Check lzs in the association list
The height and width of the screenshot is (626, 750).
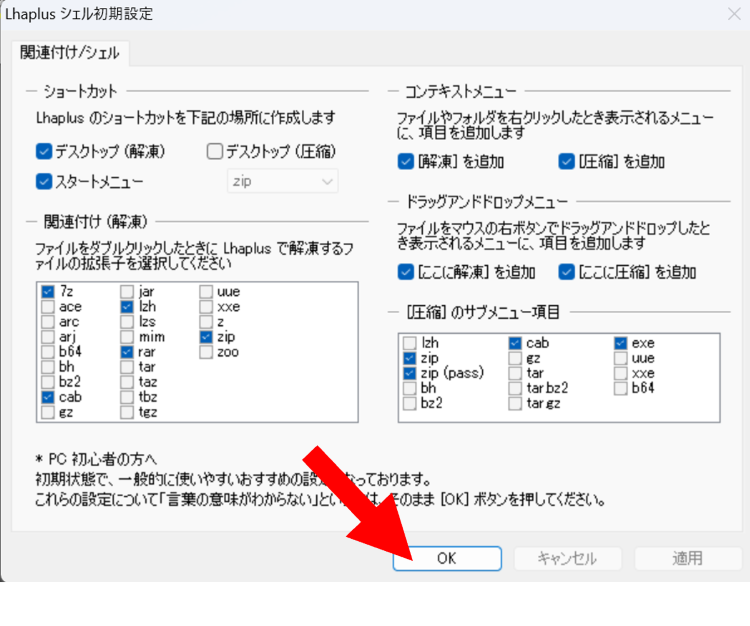127,321
